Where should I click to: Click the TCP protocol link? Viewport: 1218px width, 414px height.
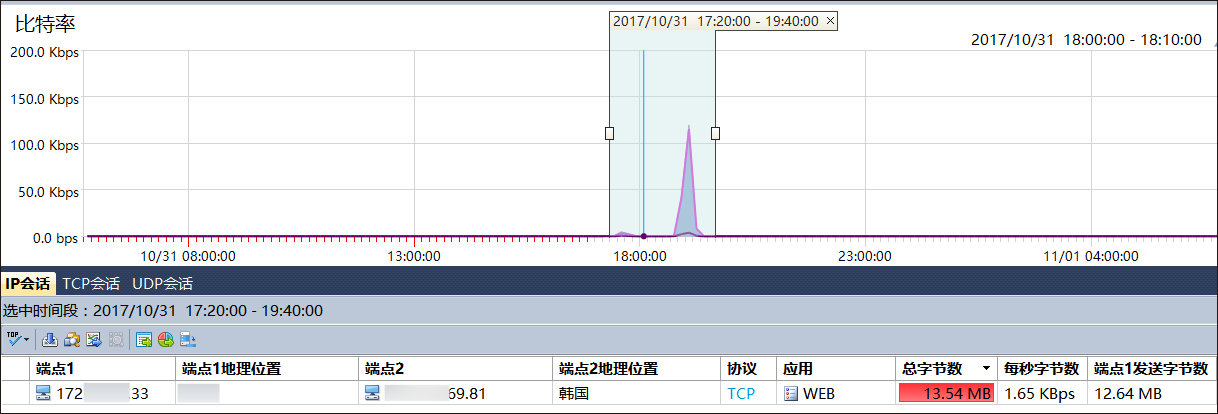pos(741,393)
